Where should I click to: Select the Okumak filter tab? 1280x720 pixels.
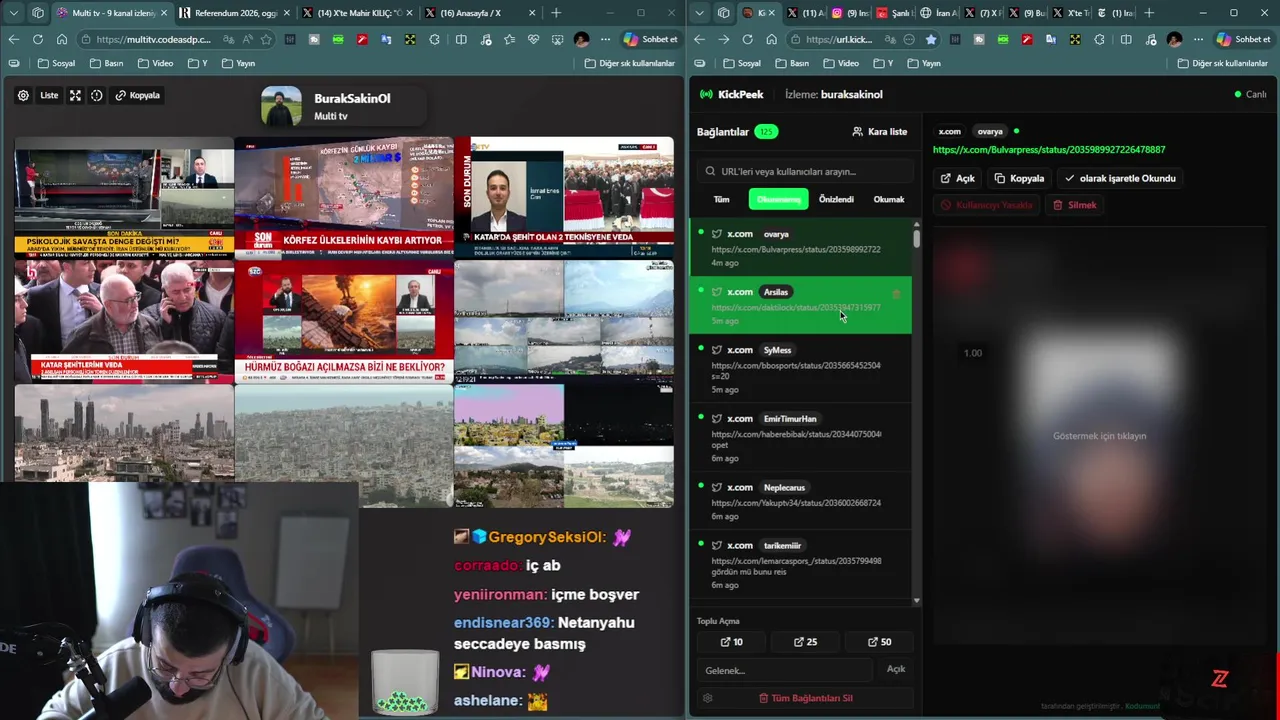pyautogui.click(x=889, y=199)
